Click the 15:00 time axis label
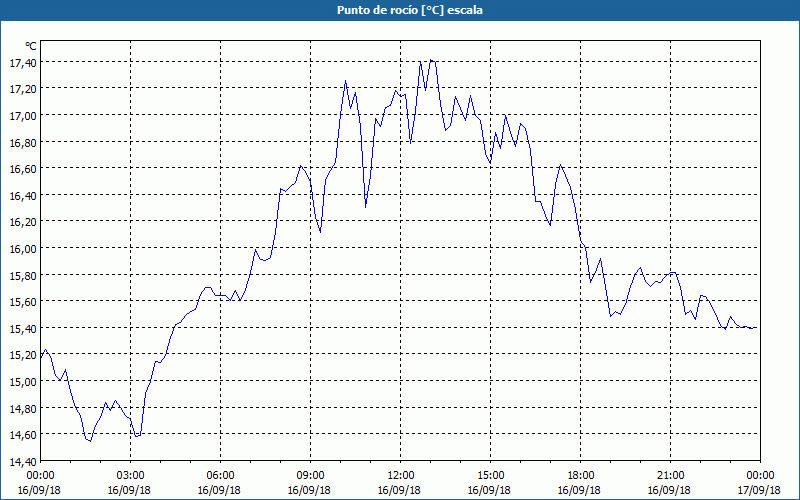The width and height of the screenshot is (800, 500). [491, 476]
